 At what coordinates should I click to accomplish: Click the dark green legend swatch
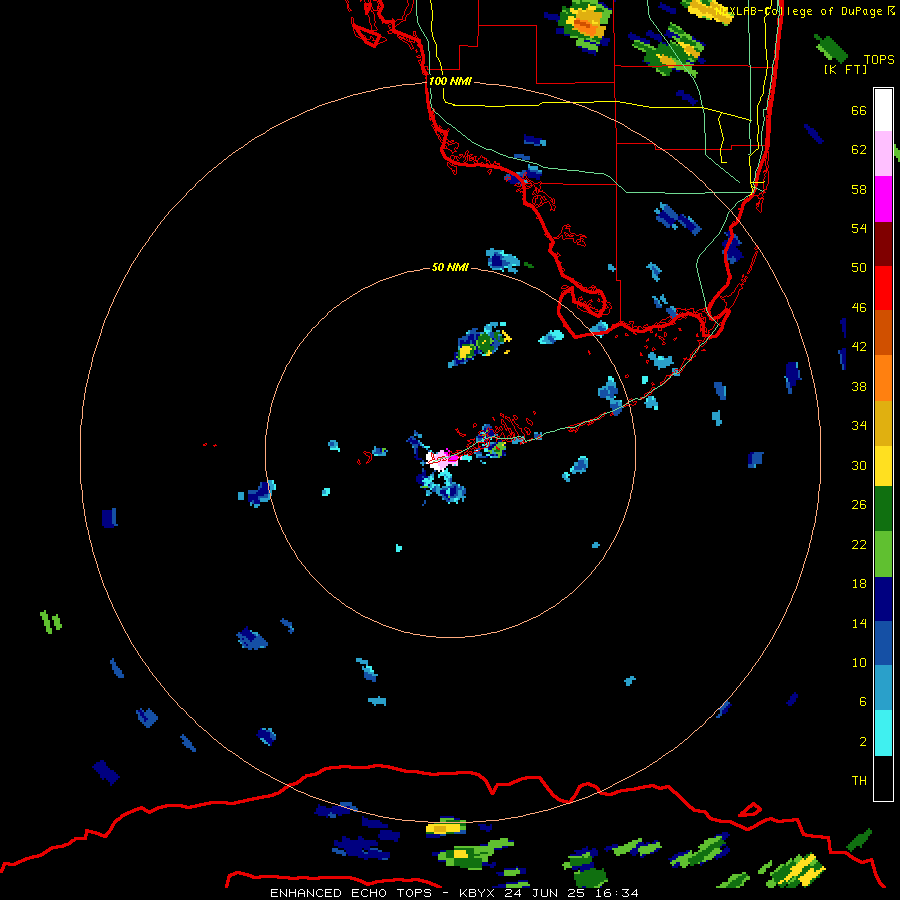pyautogui.click(x=883, y=509)
